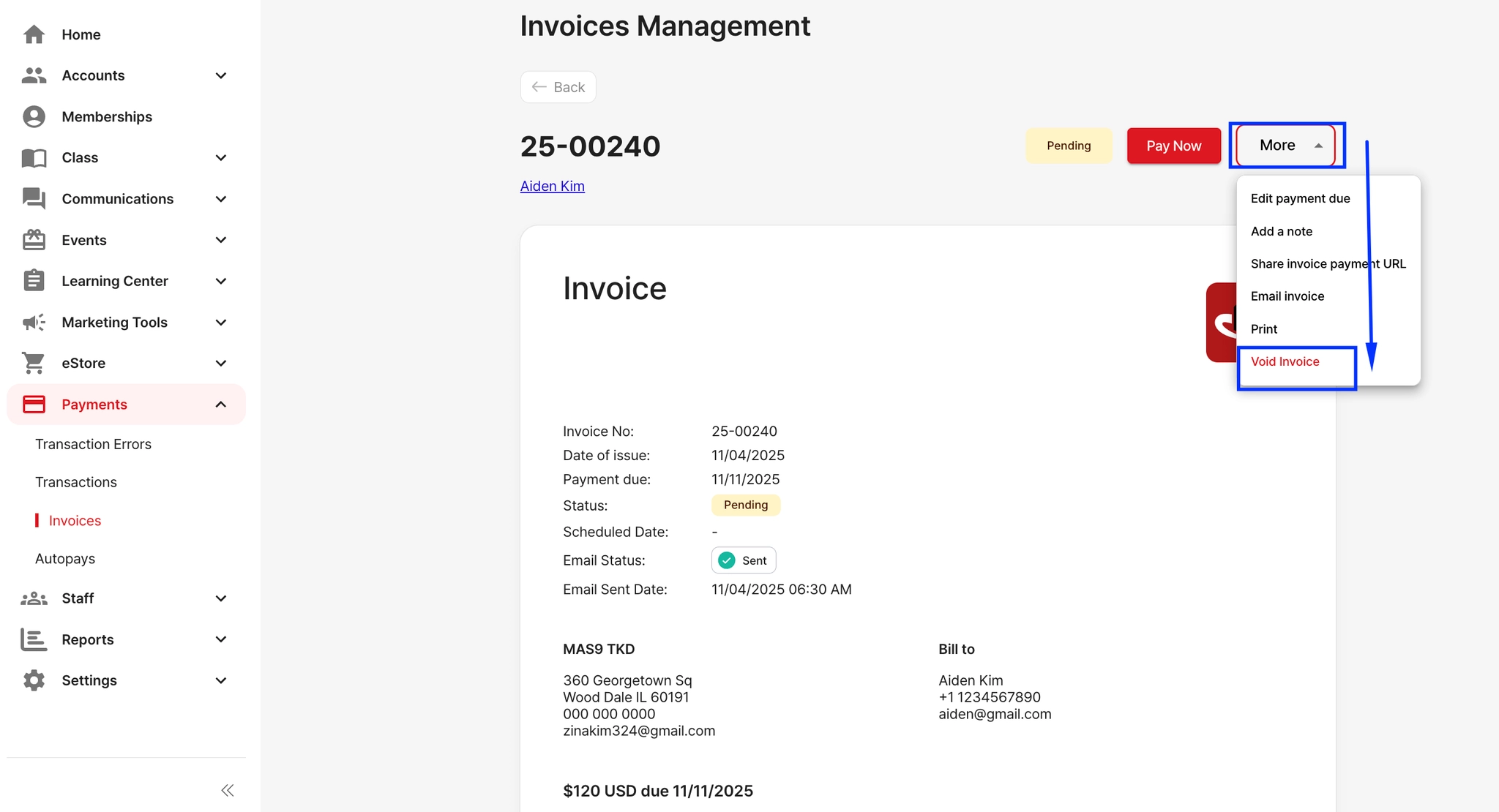Choose Email invoice option
The height and width of the screenshot is (812, 1499).
click(x=1287, y=296)
